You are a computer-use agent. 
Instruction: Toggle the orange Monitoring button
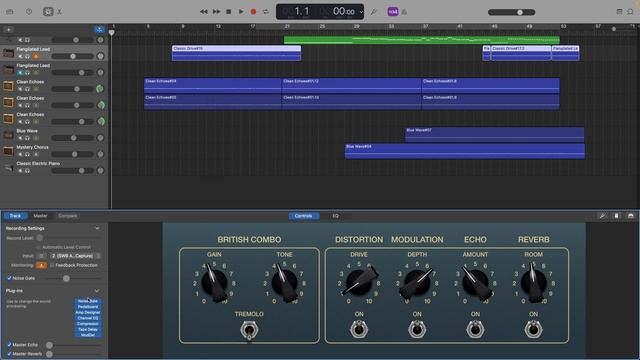click(x=41, y=265)
